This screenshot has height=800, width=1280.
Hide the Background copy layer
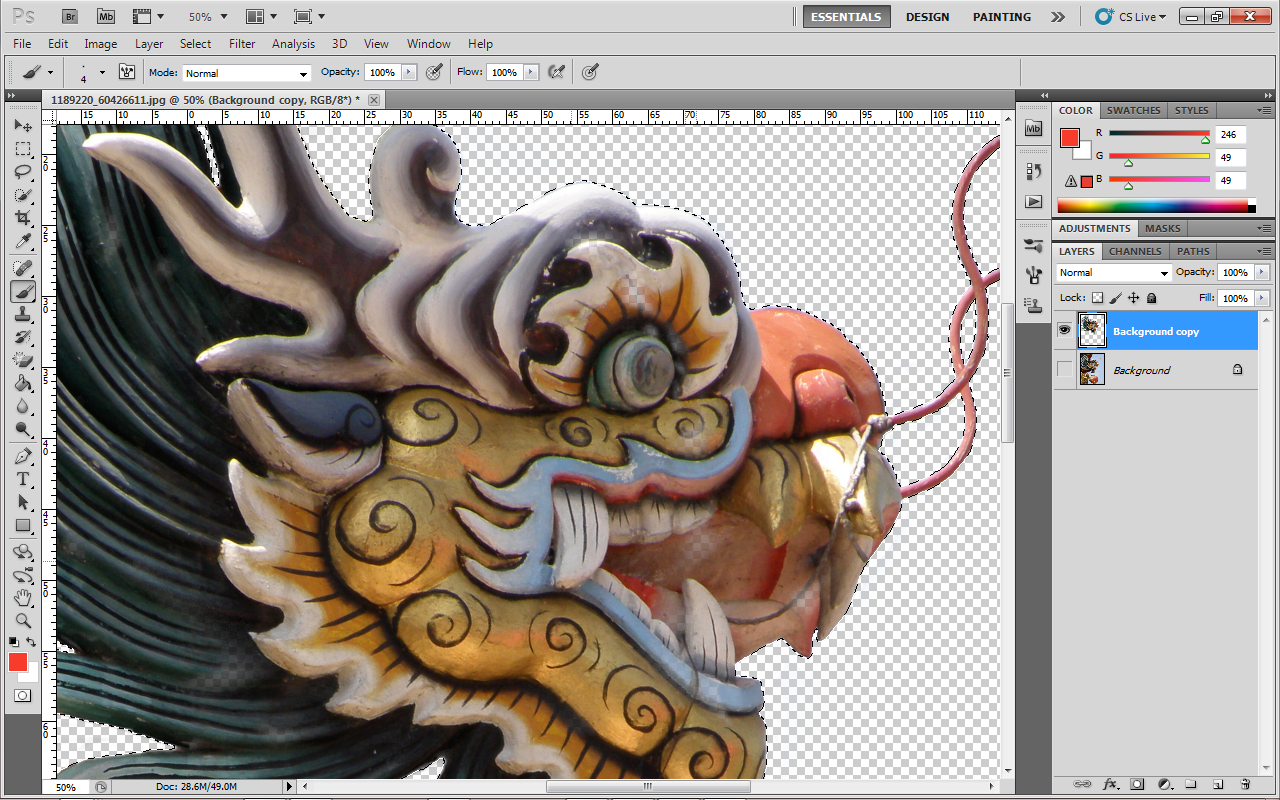click(x=1064, y=331)
